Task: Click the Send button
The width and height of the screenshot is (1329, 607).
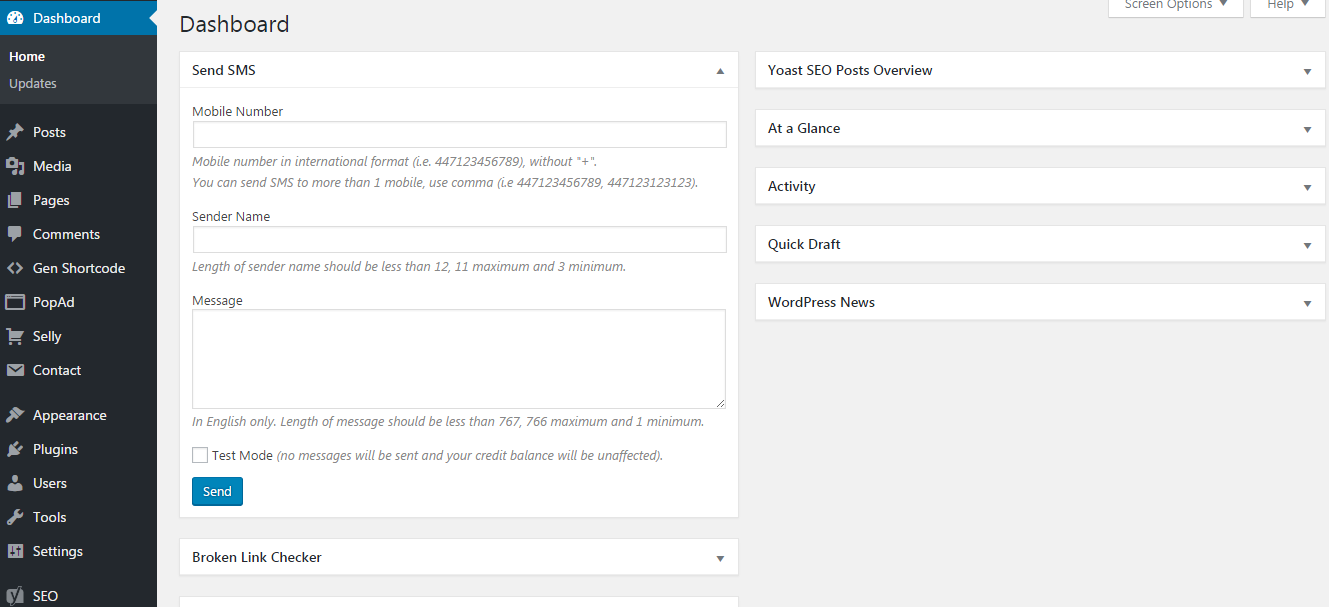Action: (217, 491)
